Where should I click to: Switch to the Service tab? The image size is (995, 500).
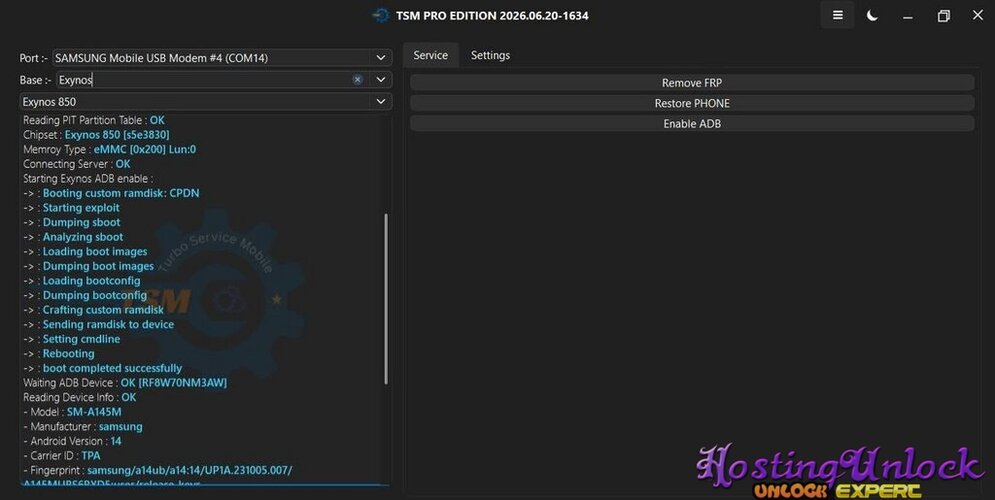tap(431, 55)
